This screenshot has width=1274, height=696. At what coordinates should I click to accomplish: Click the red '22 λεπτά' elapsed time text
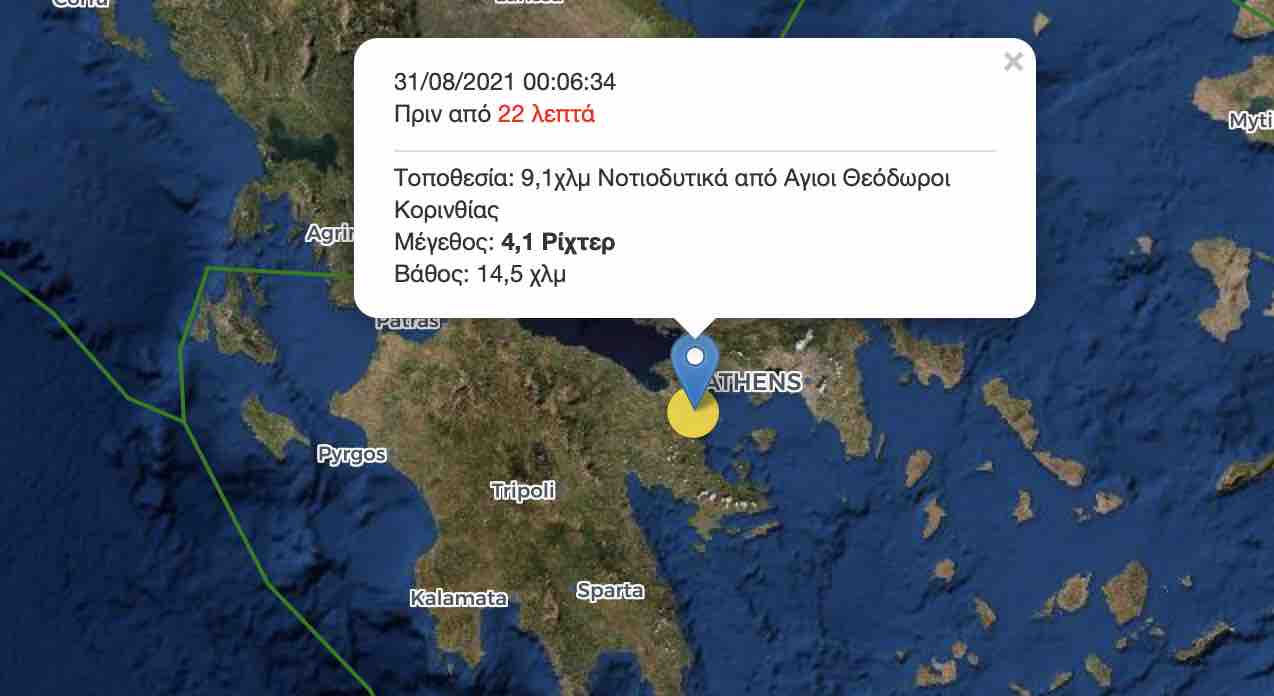[546, 114]
